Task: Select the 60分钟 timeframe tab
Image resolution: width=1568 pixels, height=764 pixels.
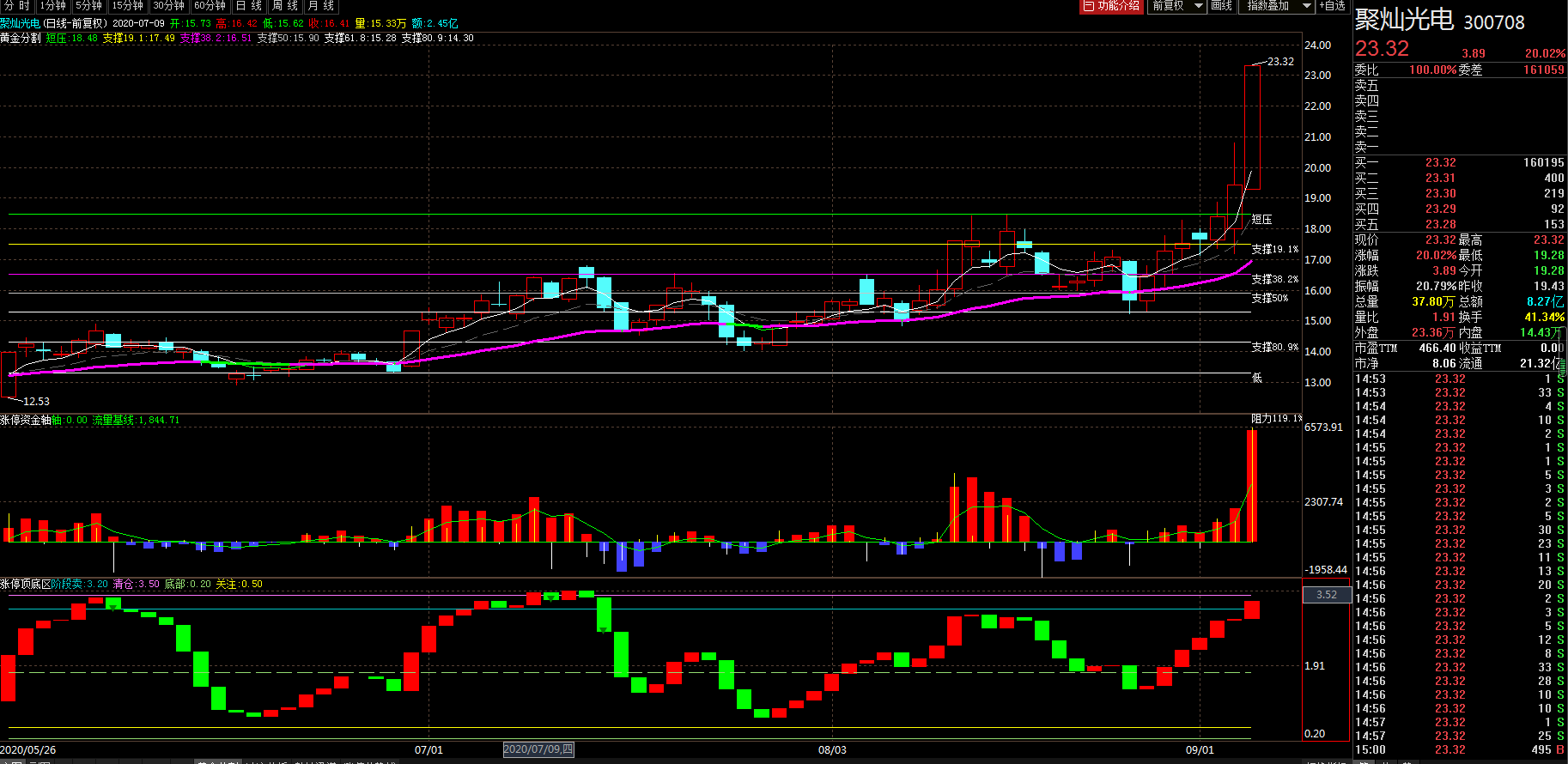Action: (x=210, y=6)
